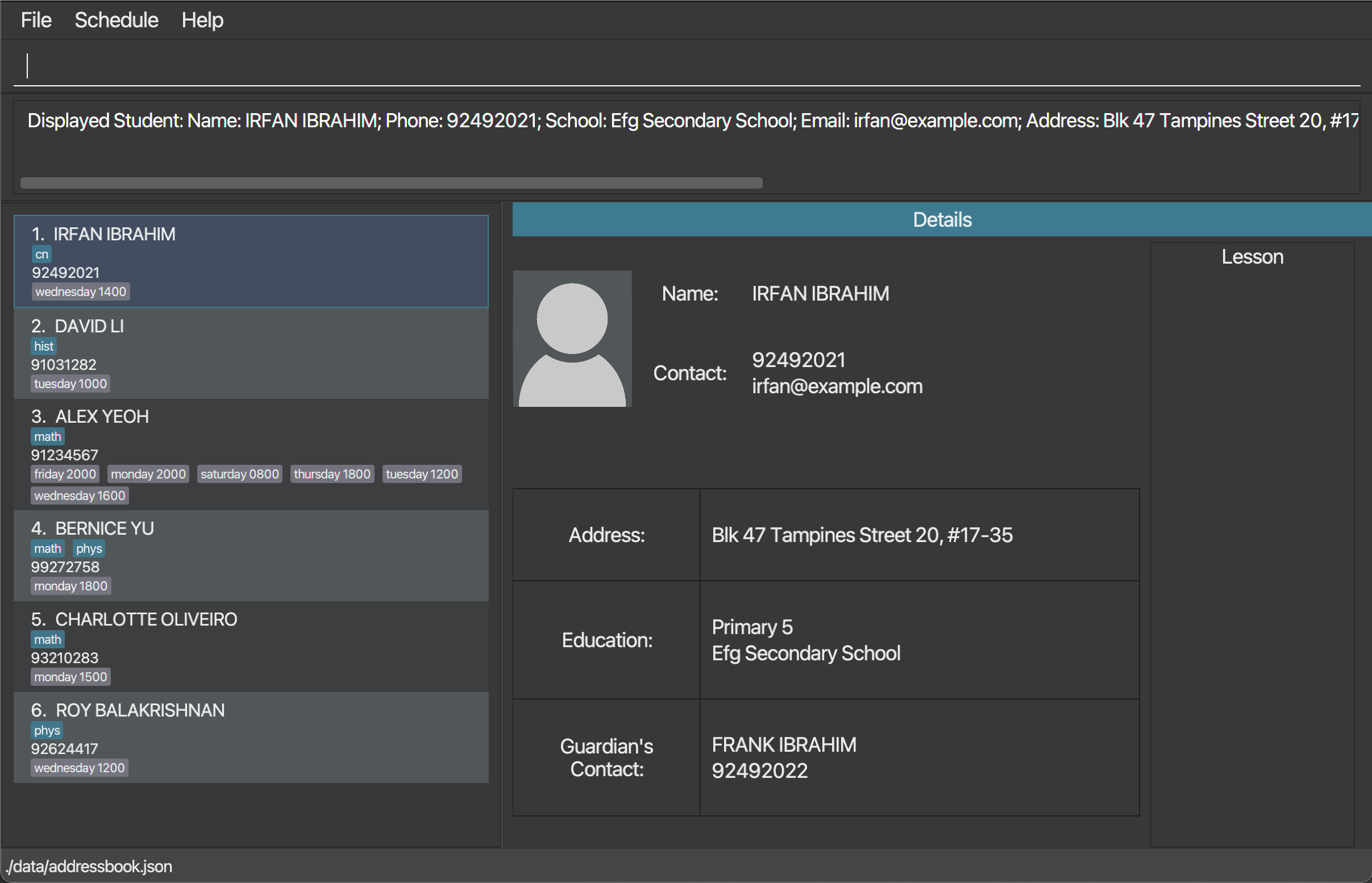The image size is (1372, 883).
Task: Click the tuesday 1200 lesson tag
Action: [x=422, y=474]
